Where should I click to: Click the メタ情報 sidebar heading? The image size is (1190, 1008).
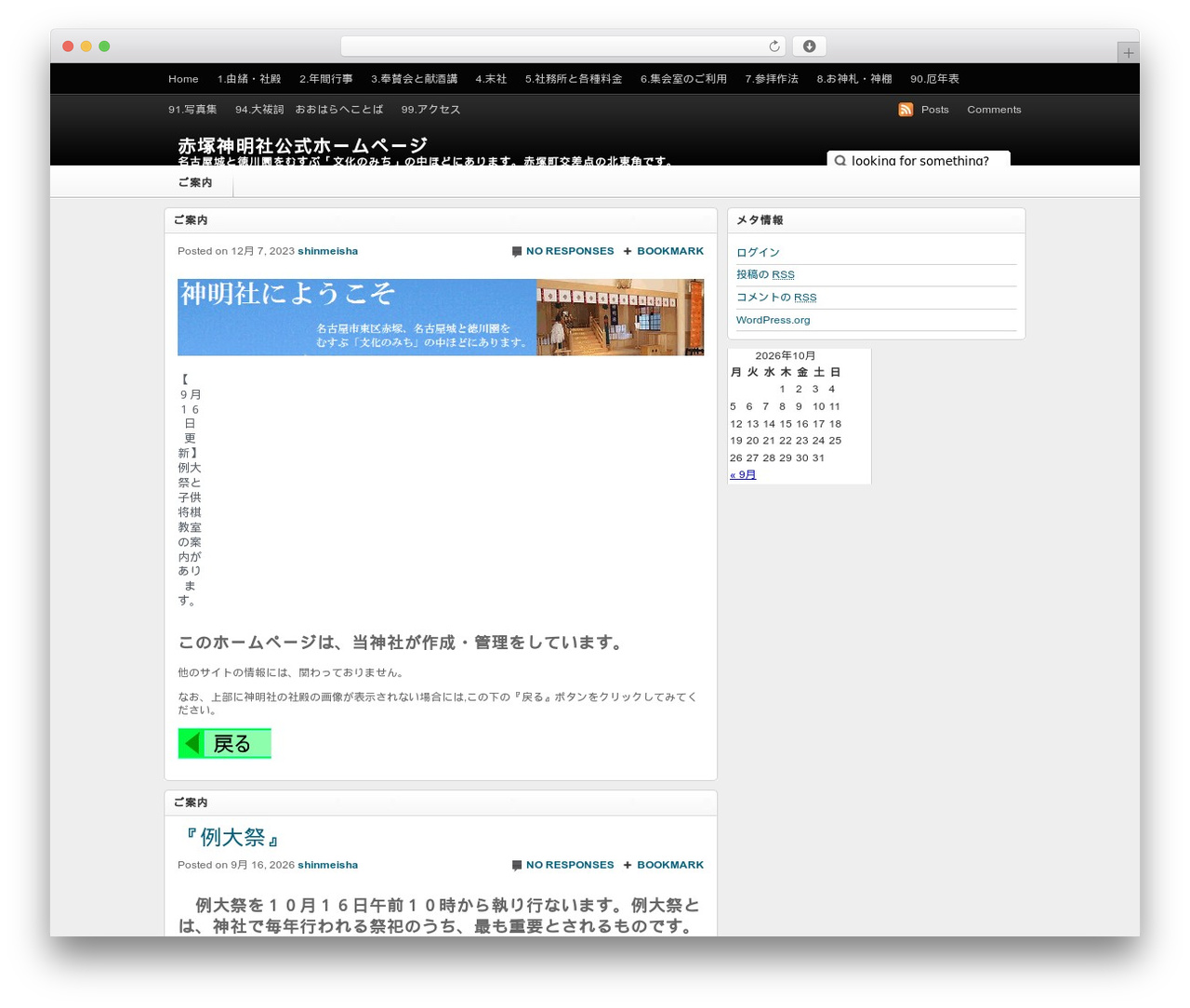[760, 220]
